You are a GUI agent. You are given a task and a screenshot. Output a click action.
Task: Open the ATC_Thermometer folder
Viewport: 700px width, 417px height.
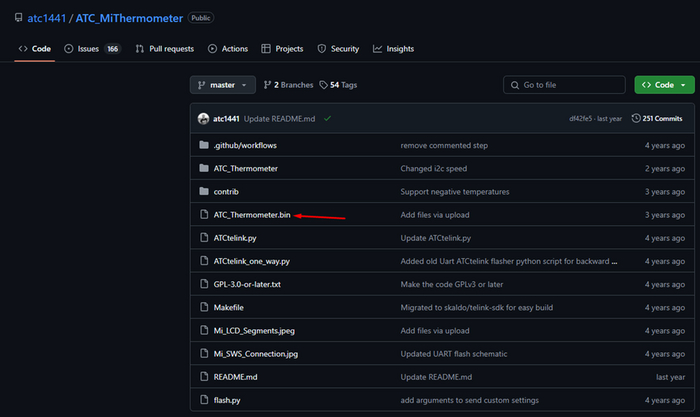[x=246, y=169]
